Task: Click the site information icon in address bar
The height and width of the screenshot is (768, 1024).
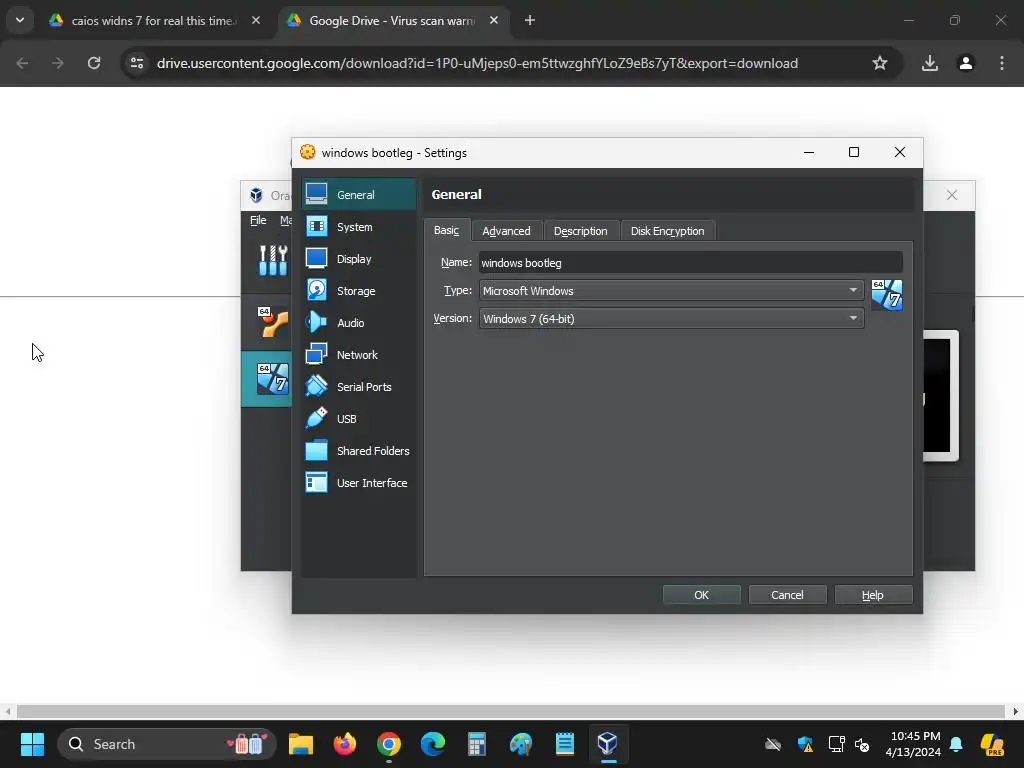Action: (137, 63)
